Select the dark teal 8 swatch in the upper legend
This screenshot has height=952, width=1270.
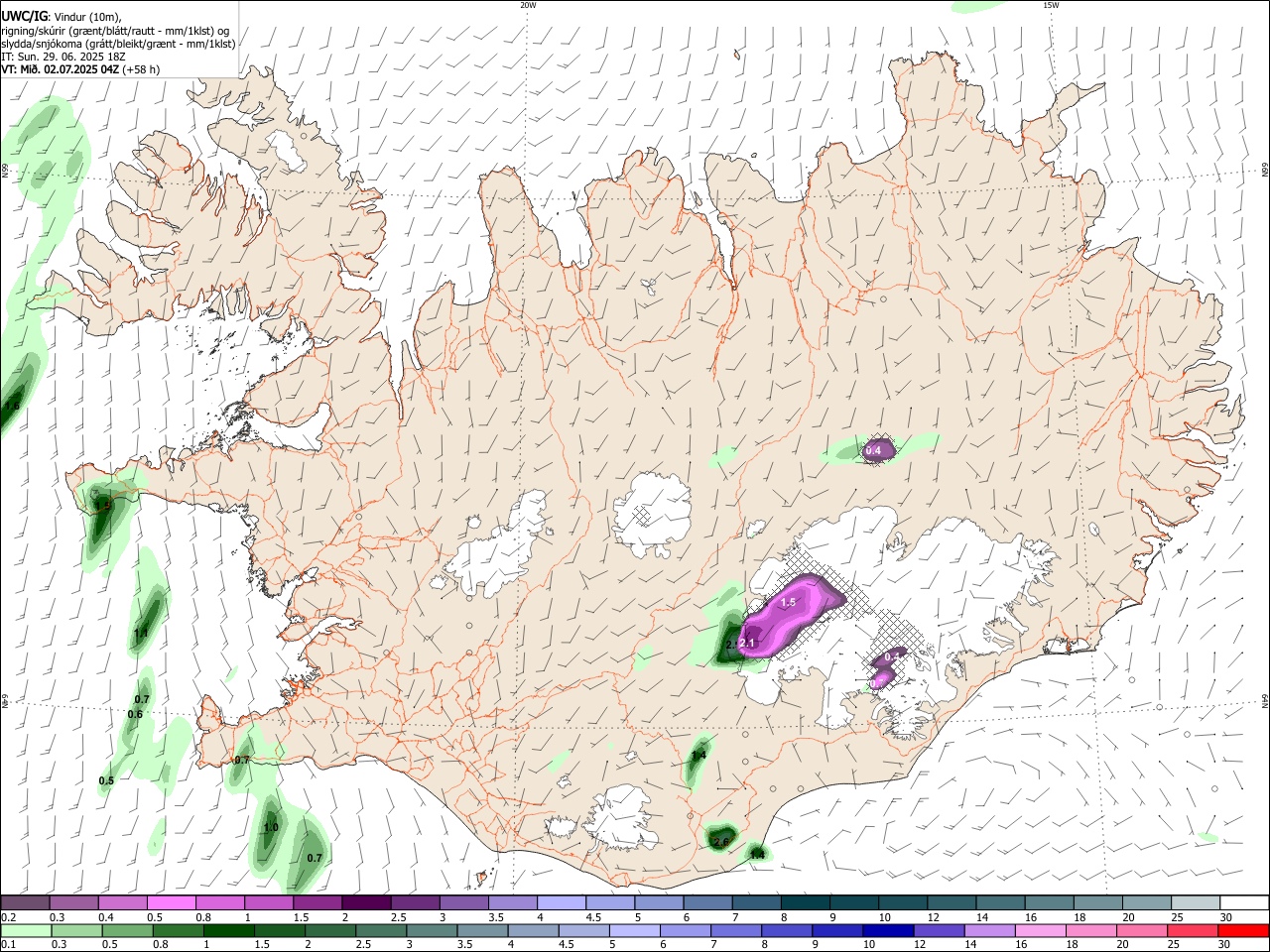pyautogui.click(x=805, y=903)
